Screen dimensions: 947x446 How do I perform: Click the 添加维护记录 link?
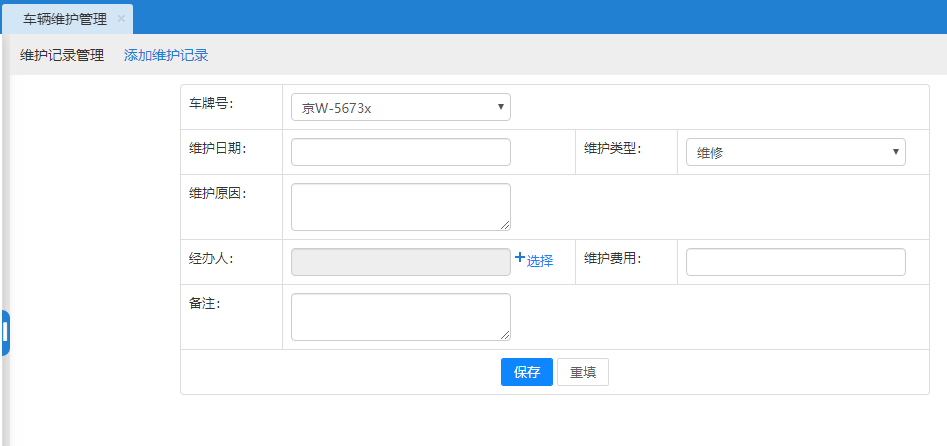(166, 56)
